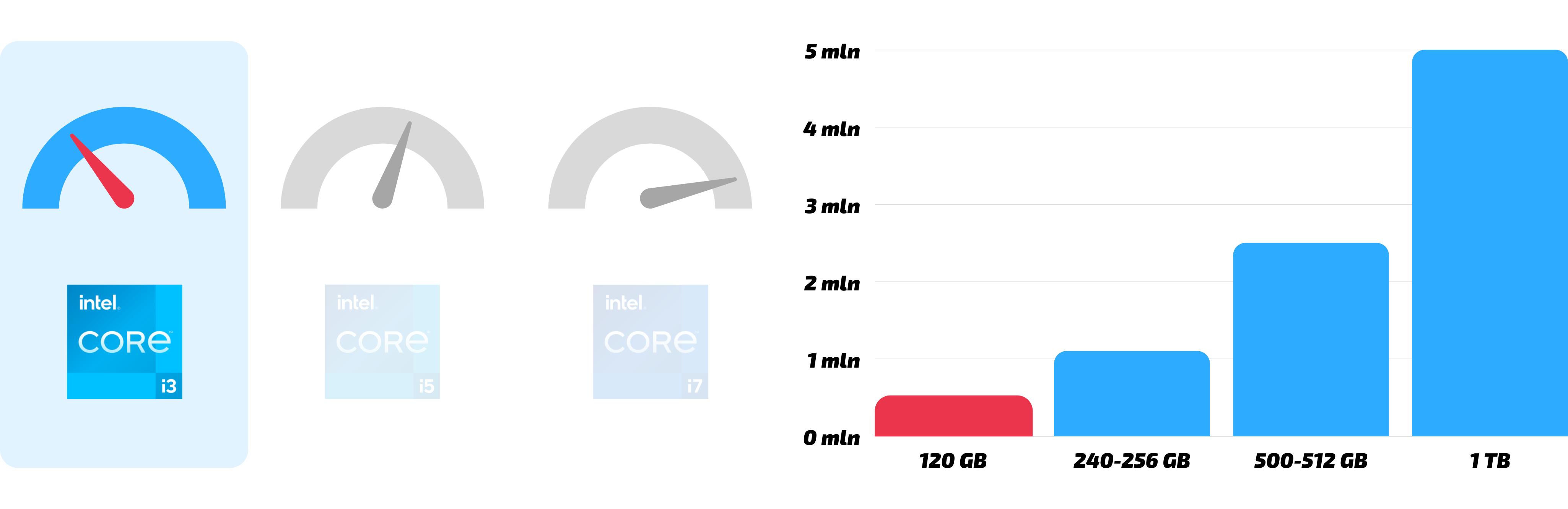Click the Intel Core i5 badge
1568x509 pixels.
click(382, 342)
